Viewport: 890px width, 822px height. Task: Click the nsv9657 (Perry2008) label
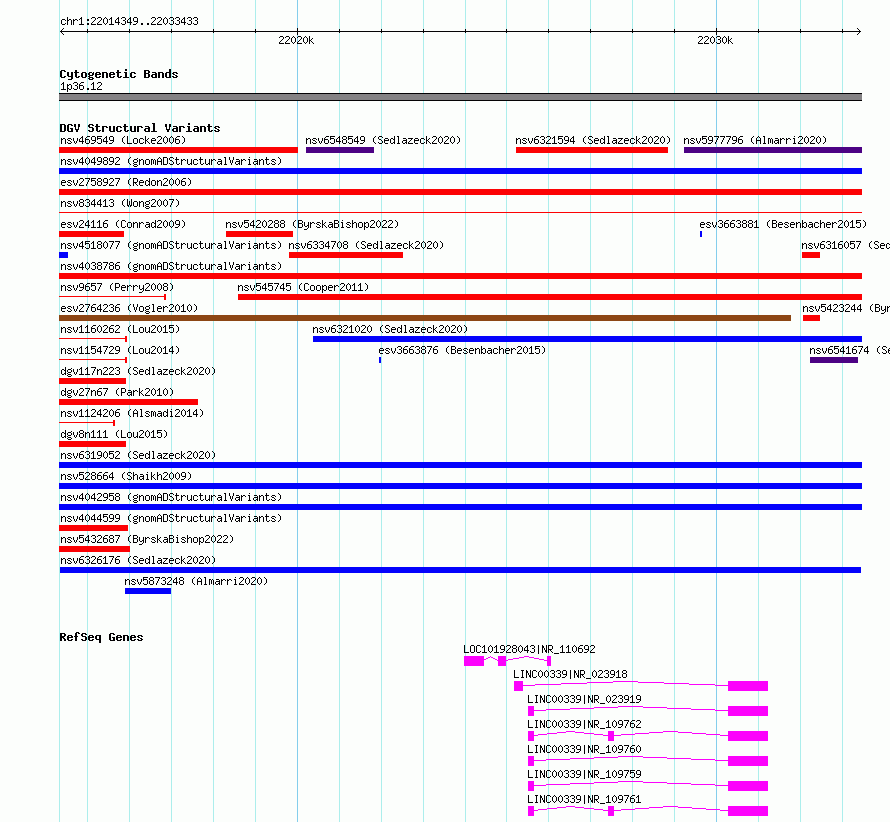coord(117,287)
